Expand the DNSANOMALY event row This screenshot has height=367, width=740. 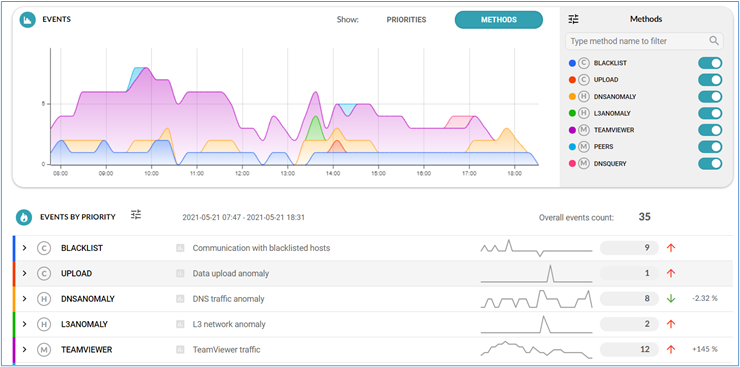25,299
